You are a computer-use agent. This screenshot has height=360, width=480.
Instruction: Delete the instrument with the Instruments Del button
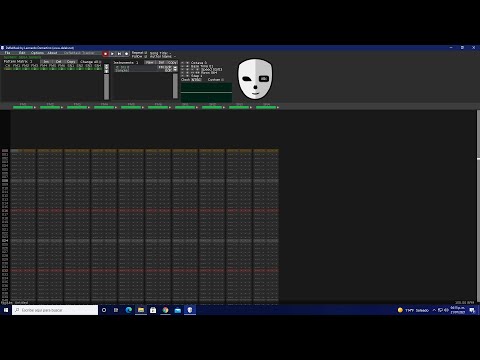pos(161,62)
